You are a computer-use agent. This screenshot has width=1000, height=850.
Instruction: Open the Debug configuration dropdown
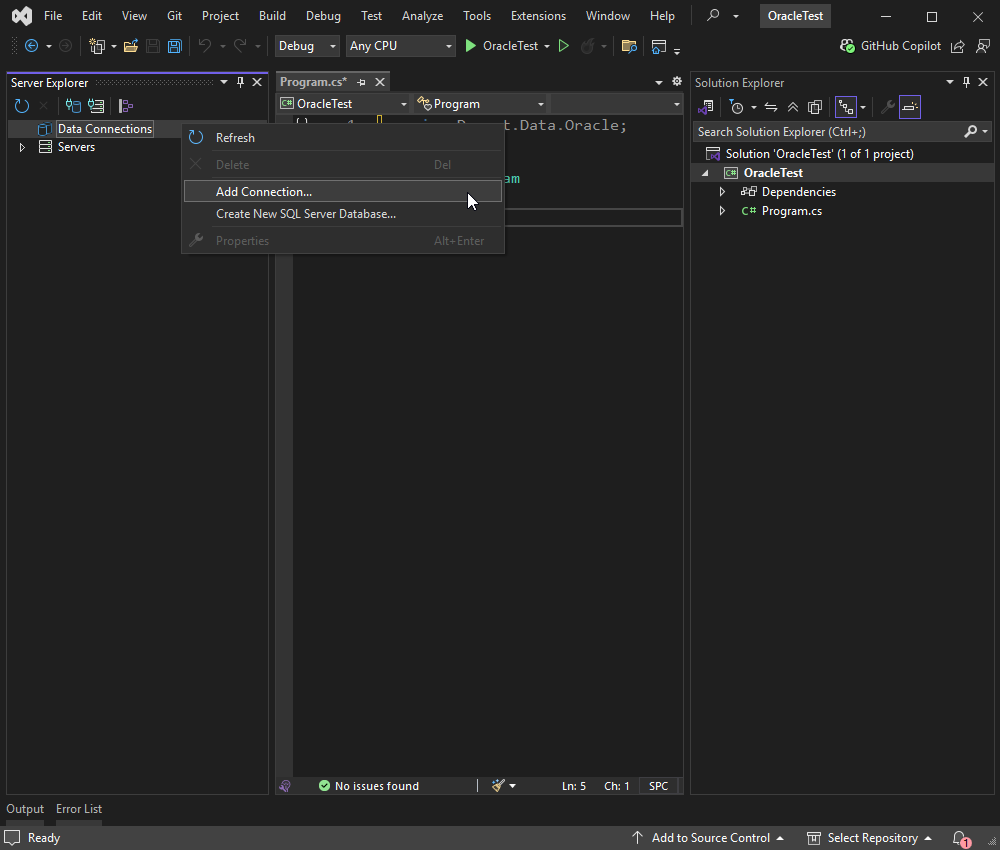[x=307, y=46]
